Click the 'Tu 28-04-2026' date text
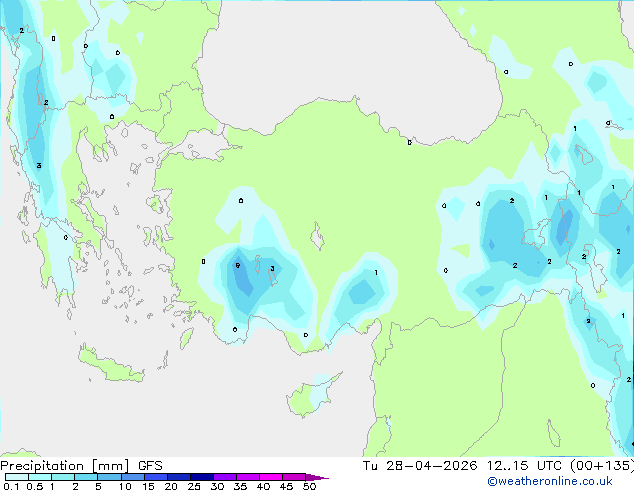This screenshot has height=490, width=634. (x=420, y=466)
